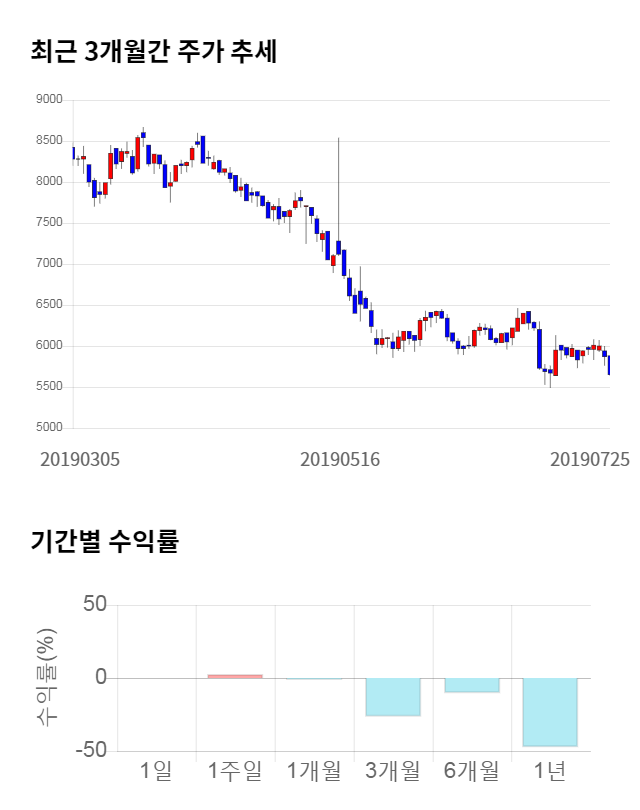The height and width of the screenshot is (810, 640).
Task: Select the 20190516 date label
Action: point(341,459)
